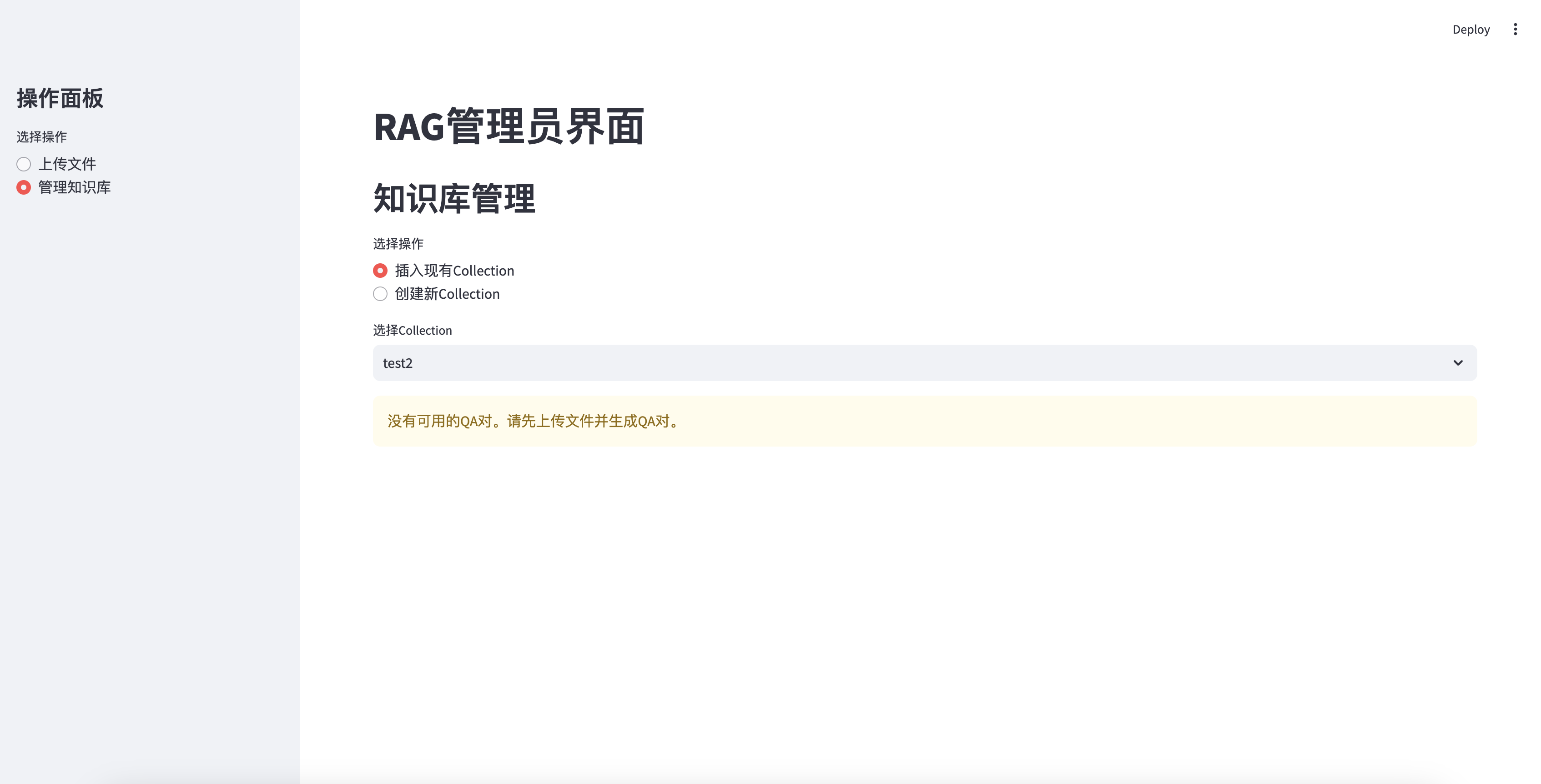The width and height of the screenshot is (1541, 784).
Task: Click the 管理知识库 option label text
Action: click(74, 187)
